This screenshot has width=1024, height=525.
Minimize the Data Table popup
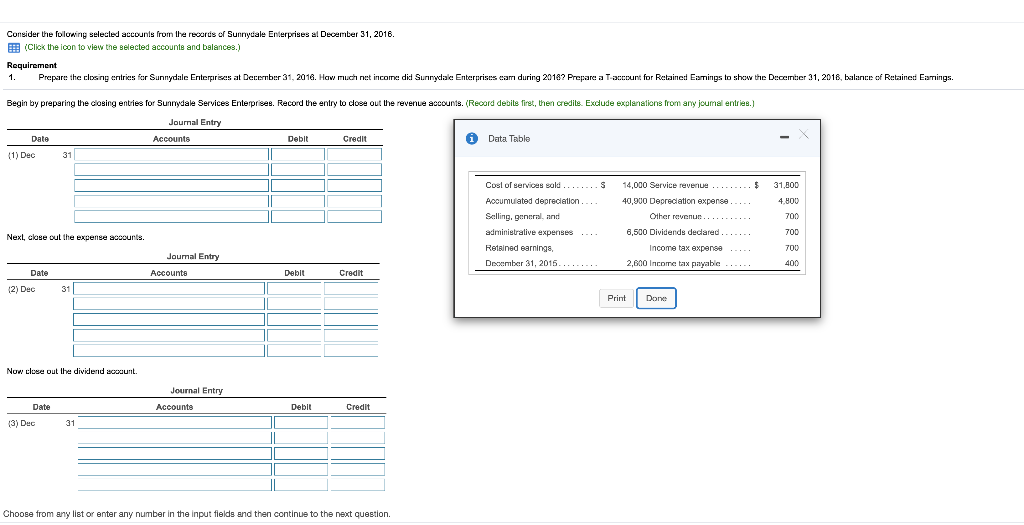(x=785, y=137)
